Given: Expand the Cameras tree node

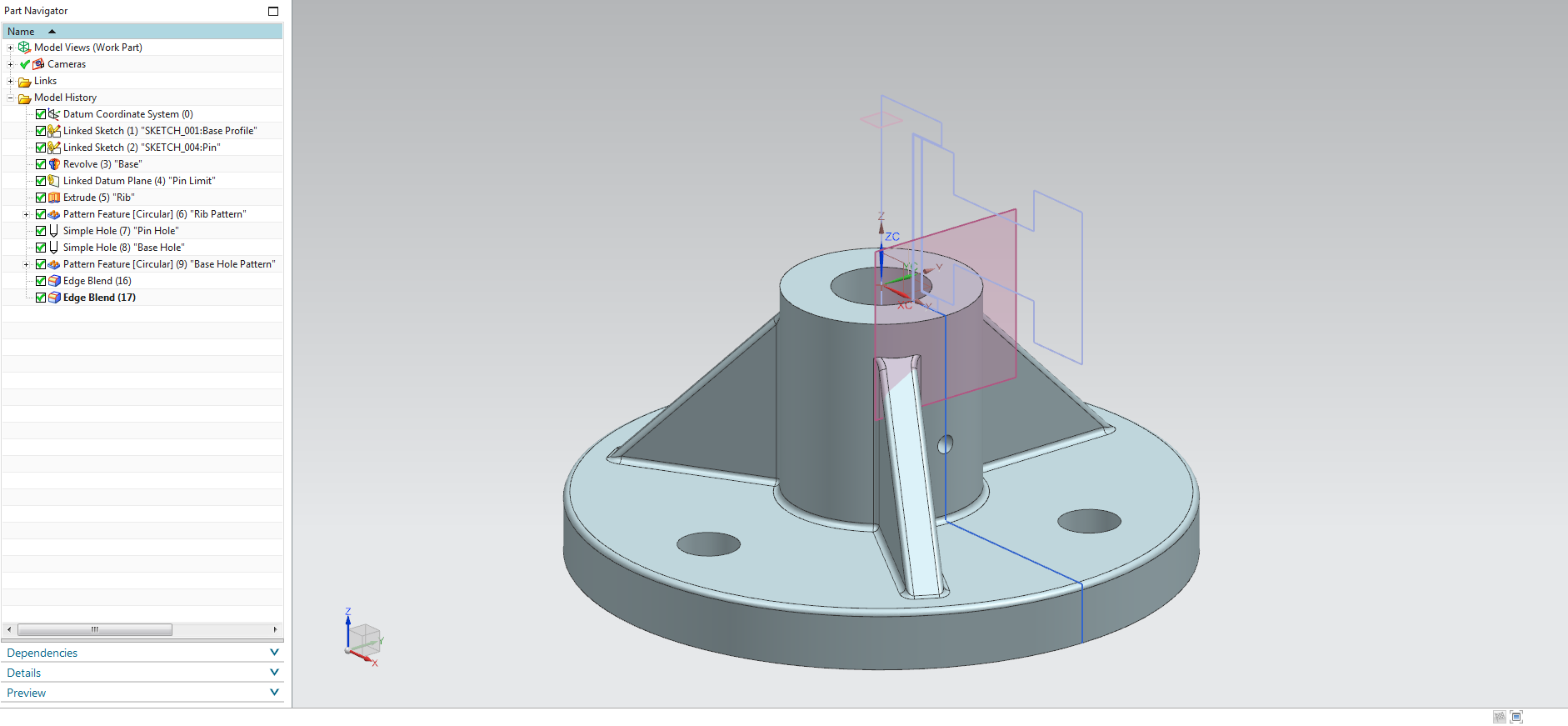Looking at the screenshot, I should [x=11, y=64].
